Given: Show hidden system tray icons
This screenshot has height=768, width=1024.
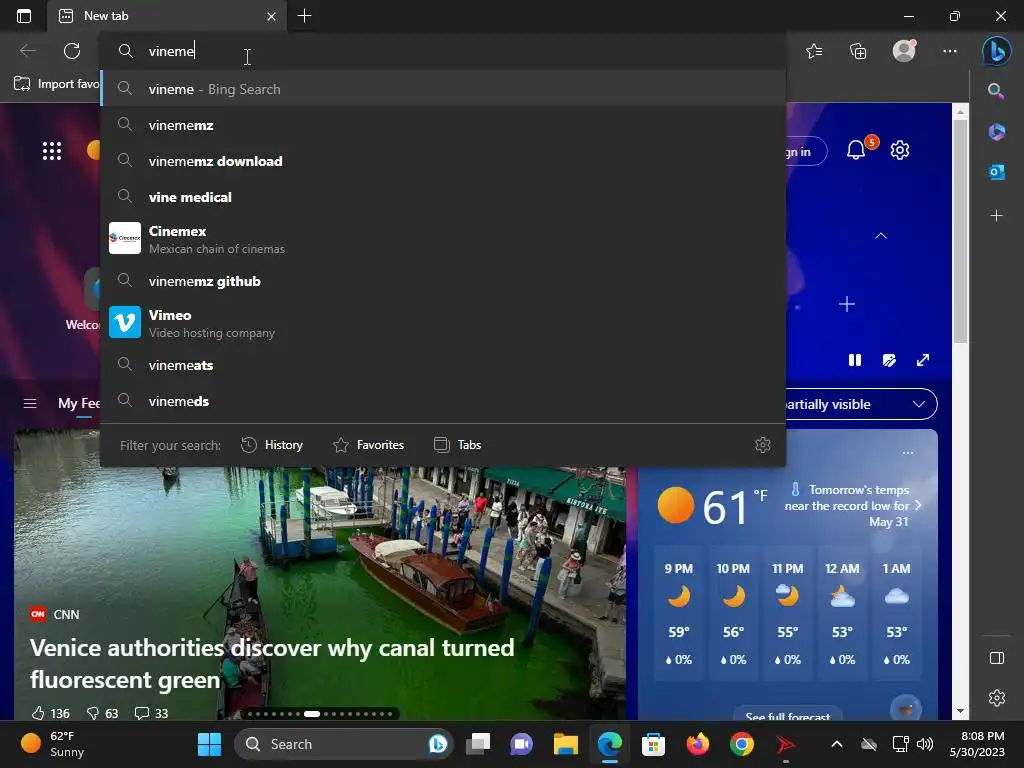Looking at the screenshot, I should (837, 744).
